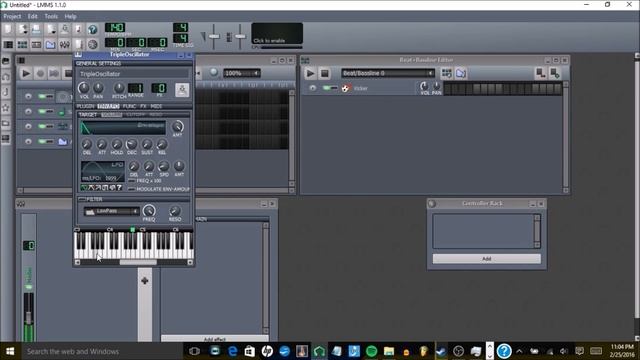Open the Project menu
The image size is (640, 360).
point(12,16)
